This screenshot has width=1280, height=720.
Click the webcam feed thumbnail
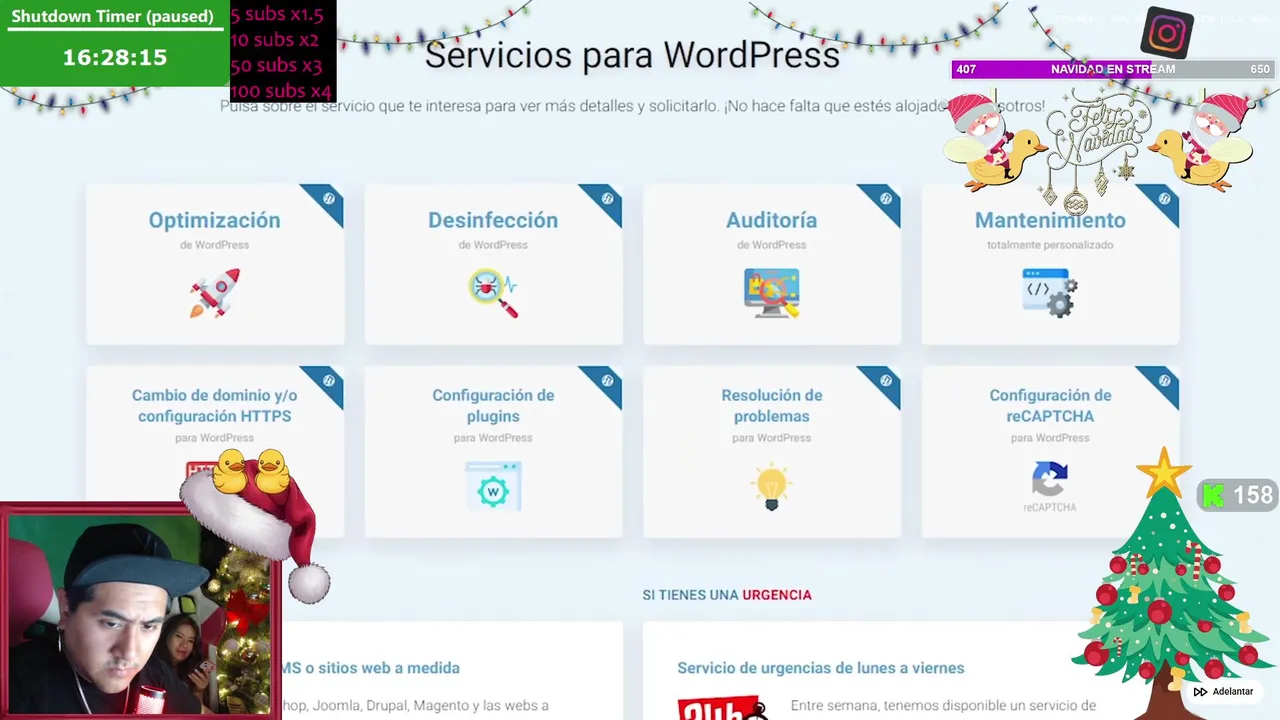(140, 611)
